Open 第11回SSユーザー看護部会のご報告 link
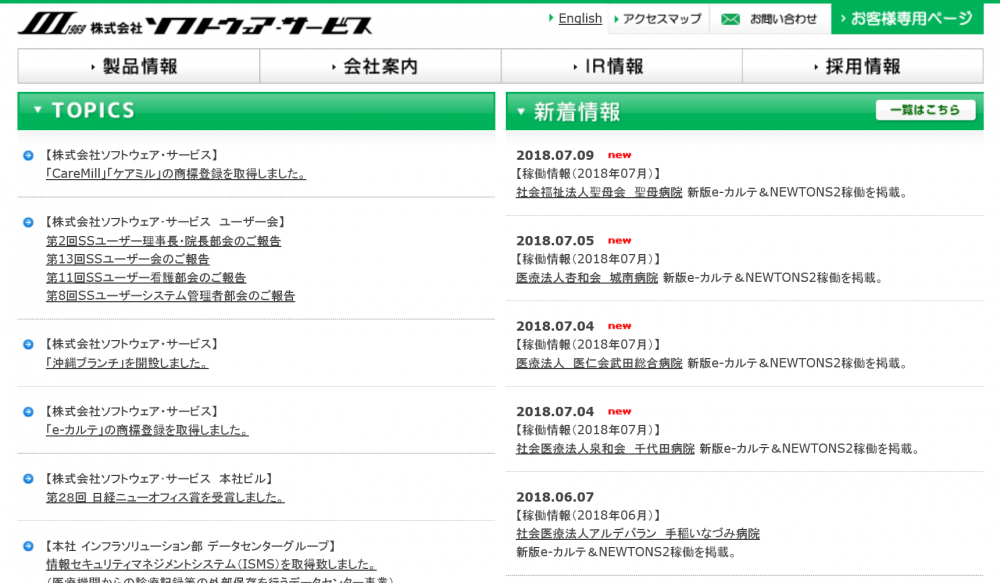The height and width of the screenshot is (583, 1000). (x=146, y=278)
